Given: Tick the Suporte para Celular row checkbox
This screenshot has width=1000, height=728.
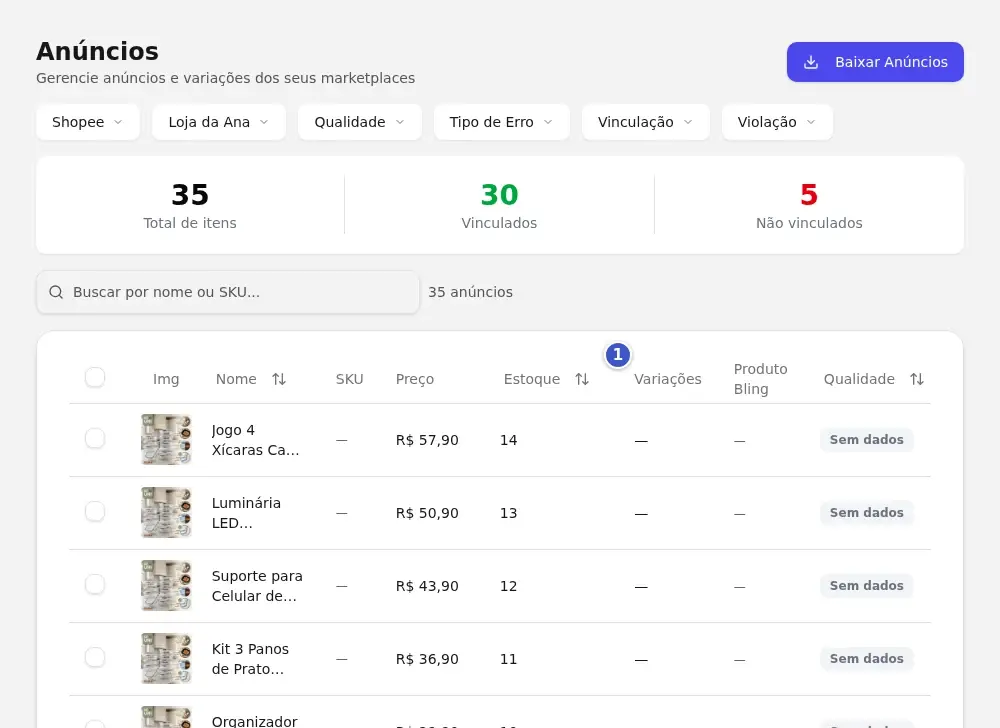Looking at the screenshot, I should [95, 584].
